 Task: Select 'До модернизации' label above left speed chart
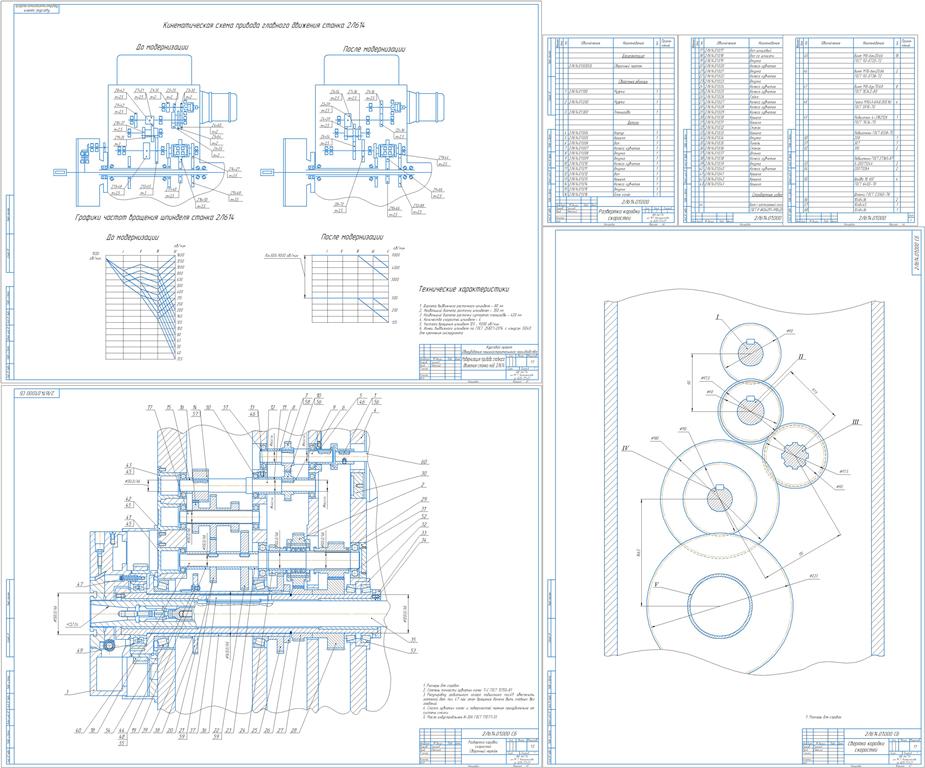click(132, 238)
